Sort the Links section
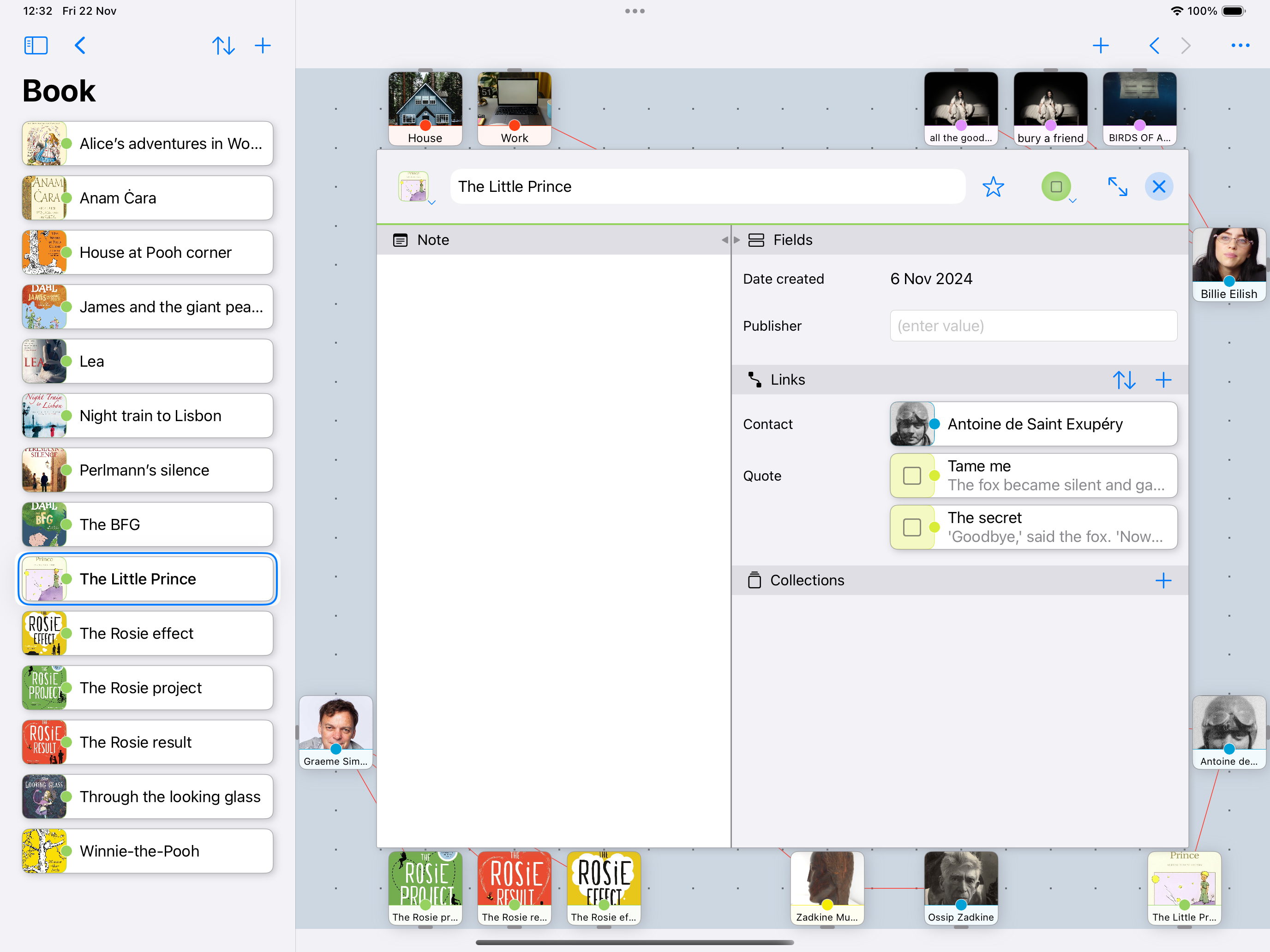 coord(1124,380)
